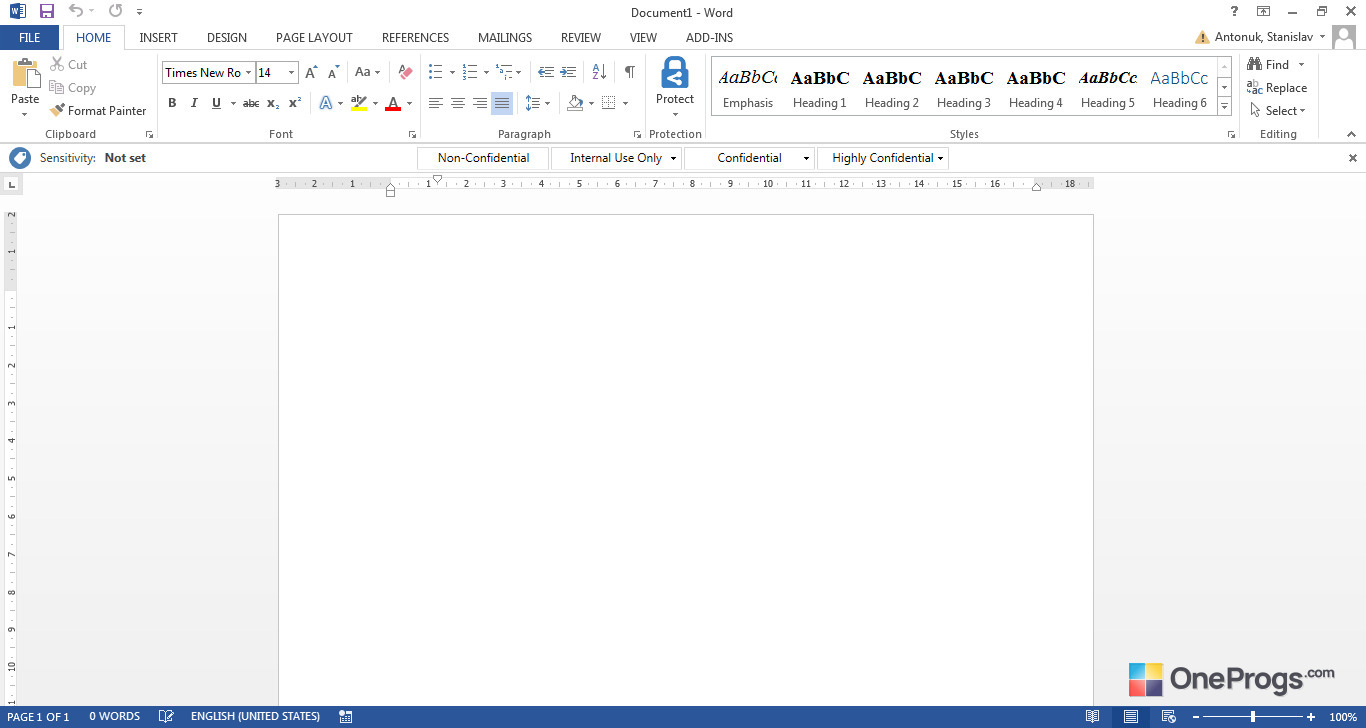Undo the last action
This screenshot has width=1366, height=728.
click(x=76, y=12)
